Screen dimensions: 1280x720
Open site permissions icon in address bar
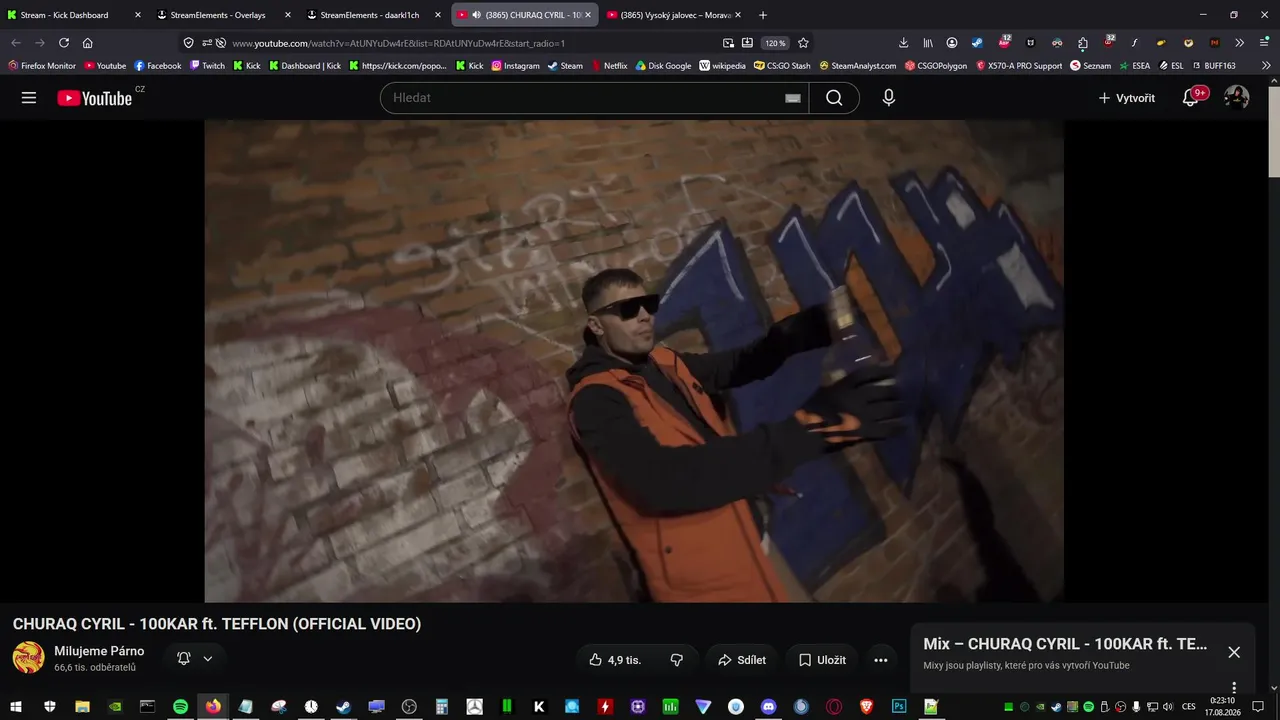click(207, 43)
